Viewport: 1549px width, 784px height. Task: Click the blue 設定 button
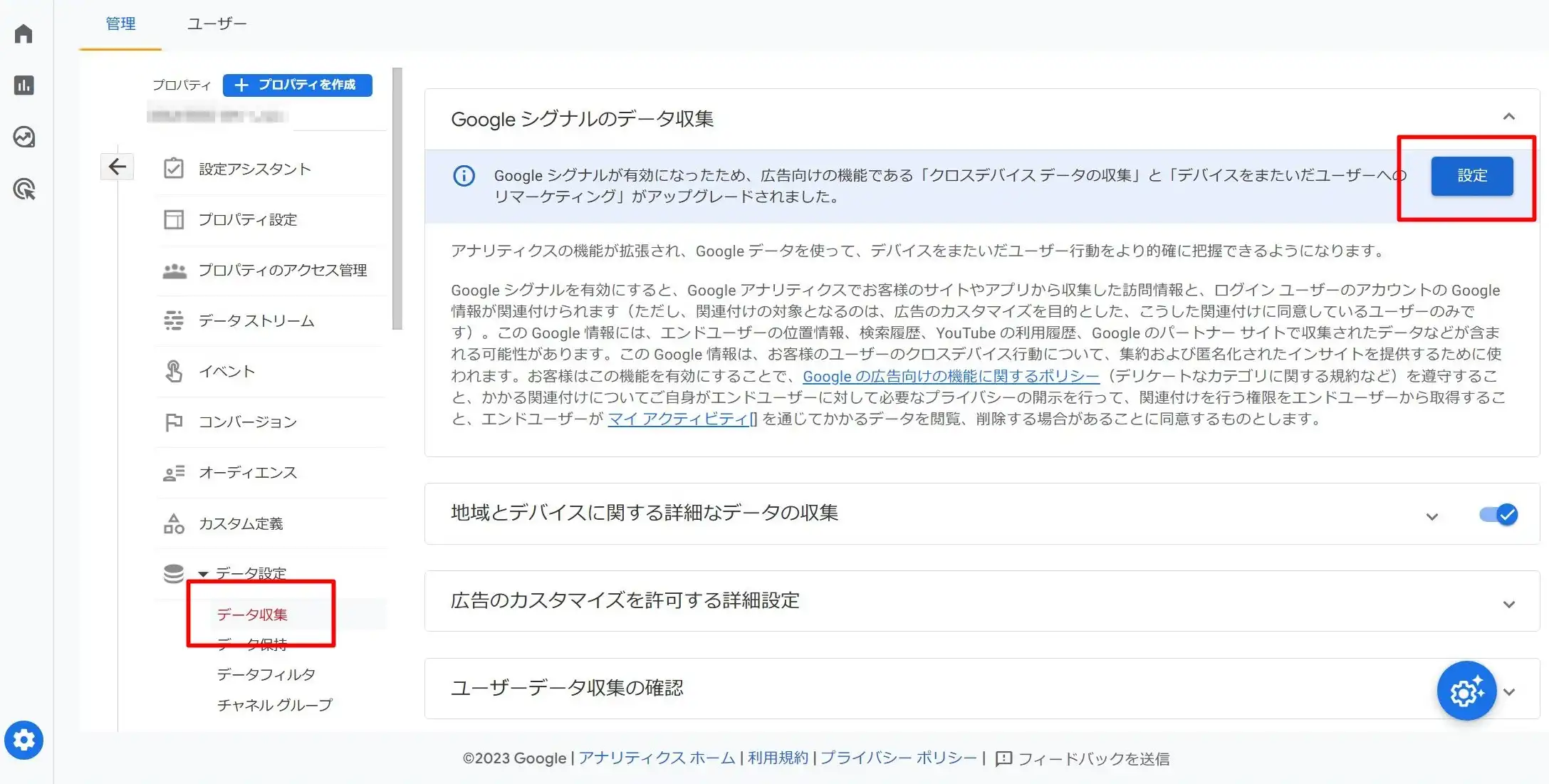tap(1471, 176)
